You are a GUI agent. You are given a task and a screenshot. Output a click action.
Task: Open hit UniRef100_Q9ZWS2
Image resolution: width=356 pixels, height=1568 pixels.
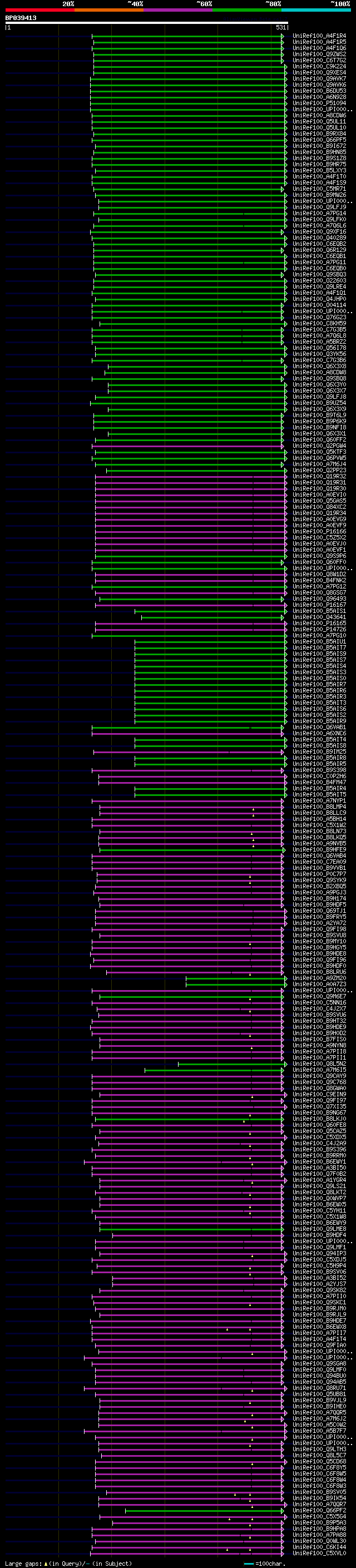[x=319, y=54]
